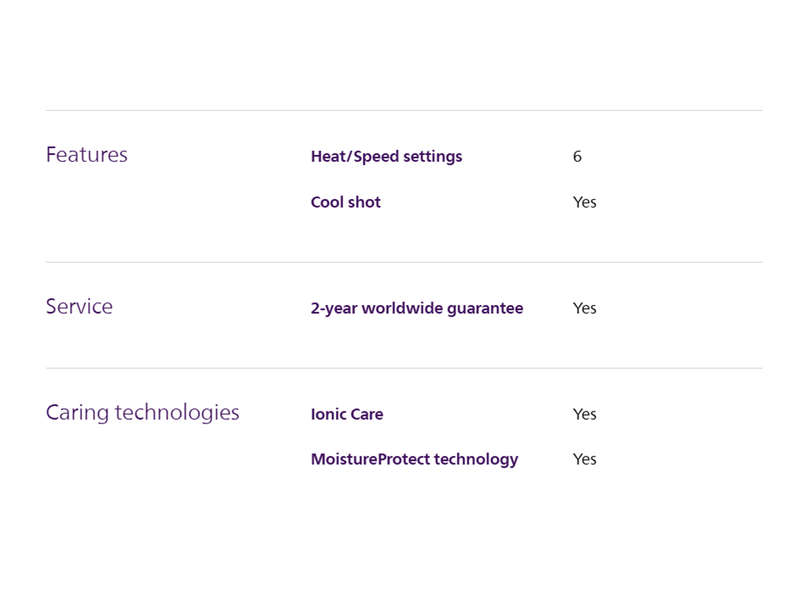
Task: Select the MoistureProtect technology label
Action: click(x=414, y=460)
